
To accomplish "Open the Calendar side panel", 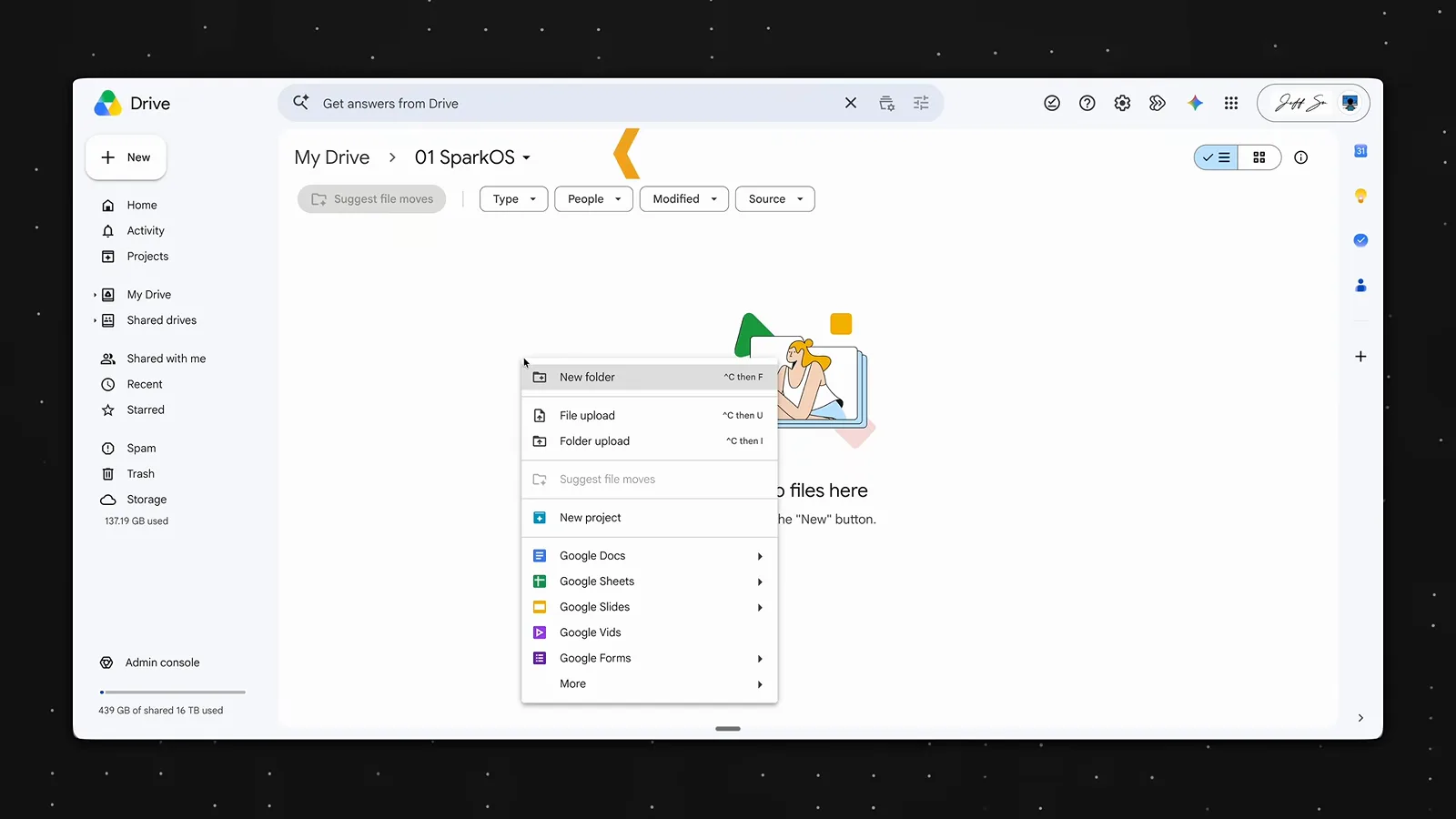I will pos(1360,151).
